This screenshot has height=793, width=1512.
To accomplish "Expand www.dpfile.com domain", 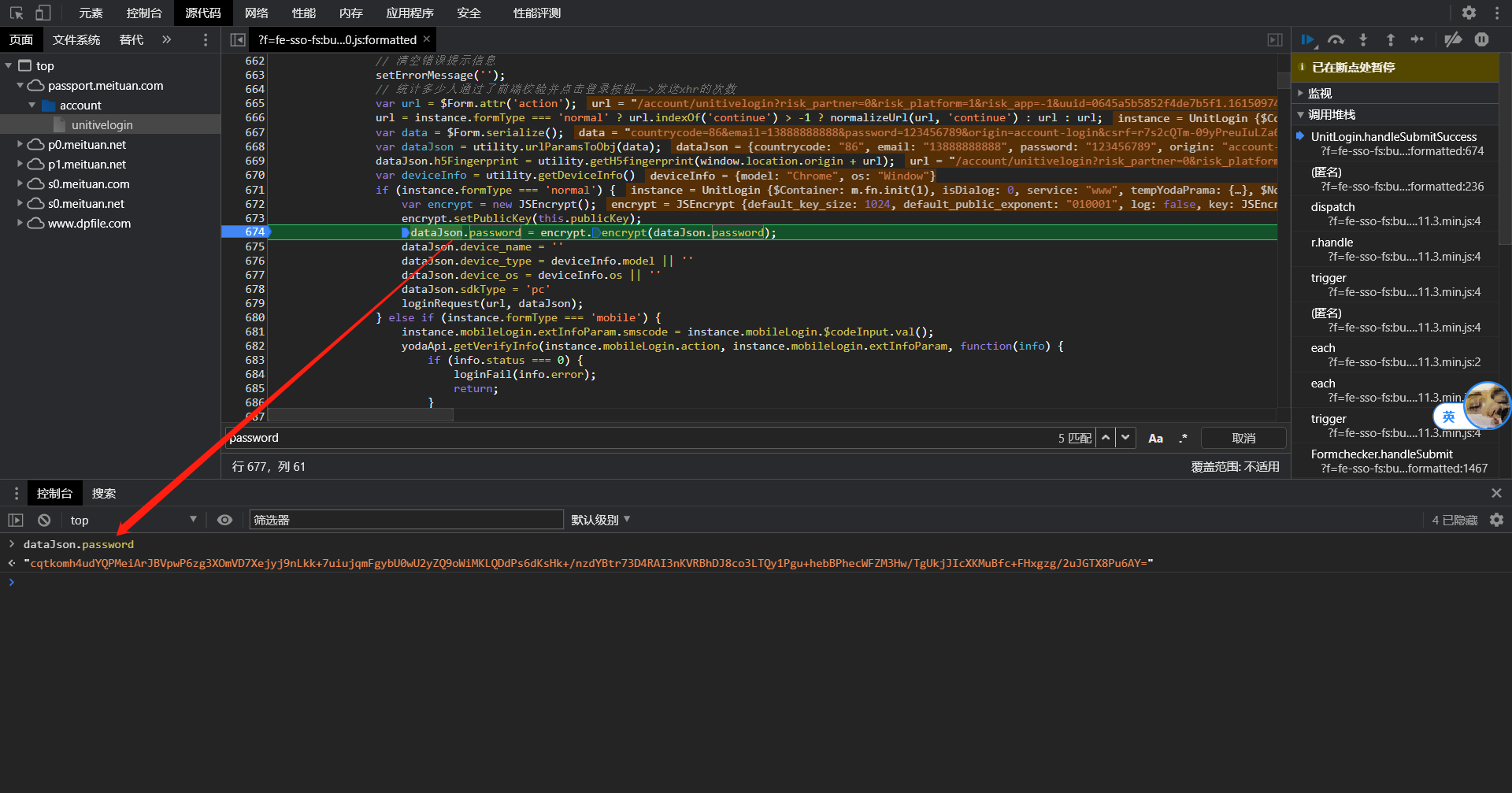I will (20, 223).
